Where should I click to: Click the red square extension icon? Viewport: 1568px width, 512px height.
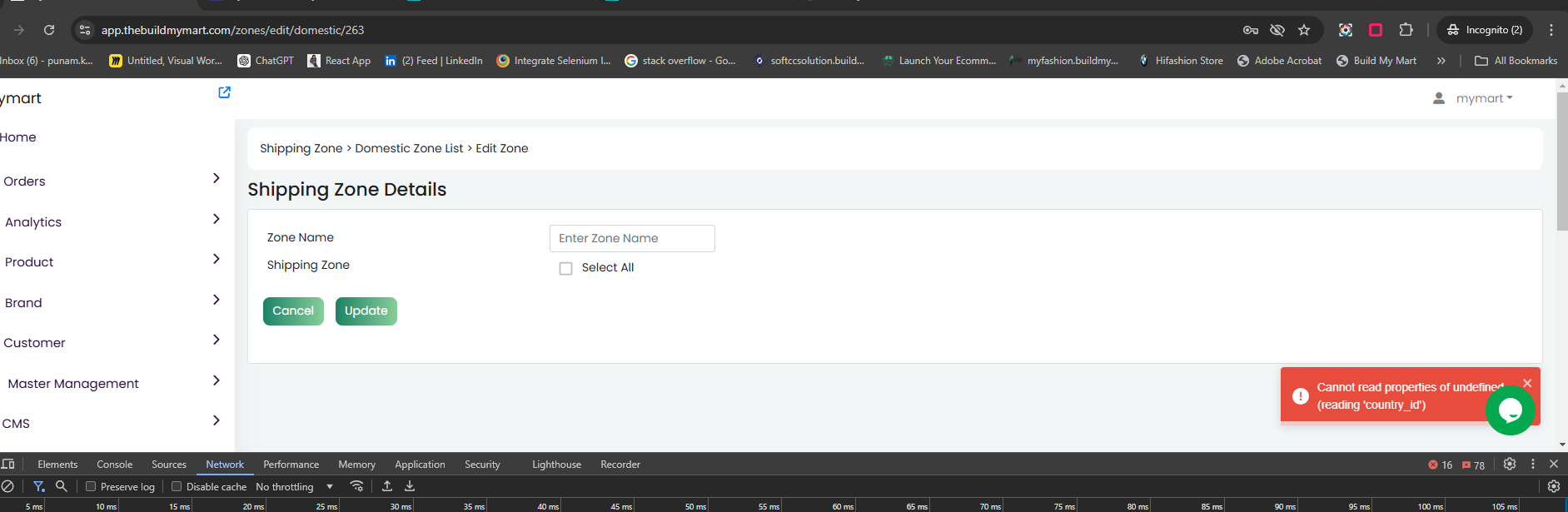[1376, 30]
